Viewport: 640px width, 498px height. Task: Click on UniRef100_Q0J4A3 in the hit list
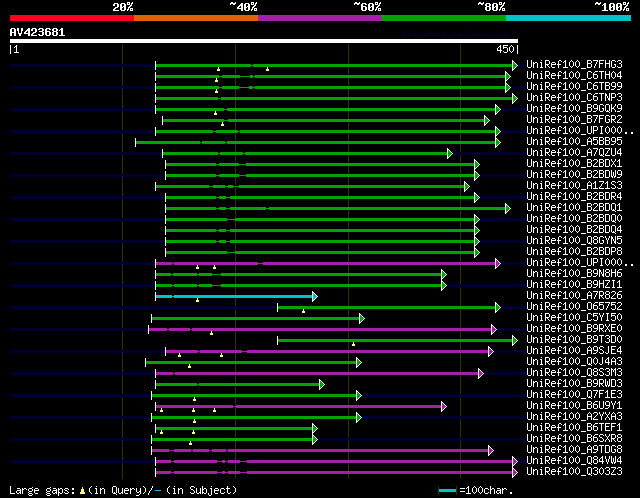pyautogui.click(x=574, y=362)
